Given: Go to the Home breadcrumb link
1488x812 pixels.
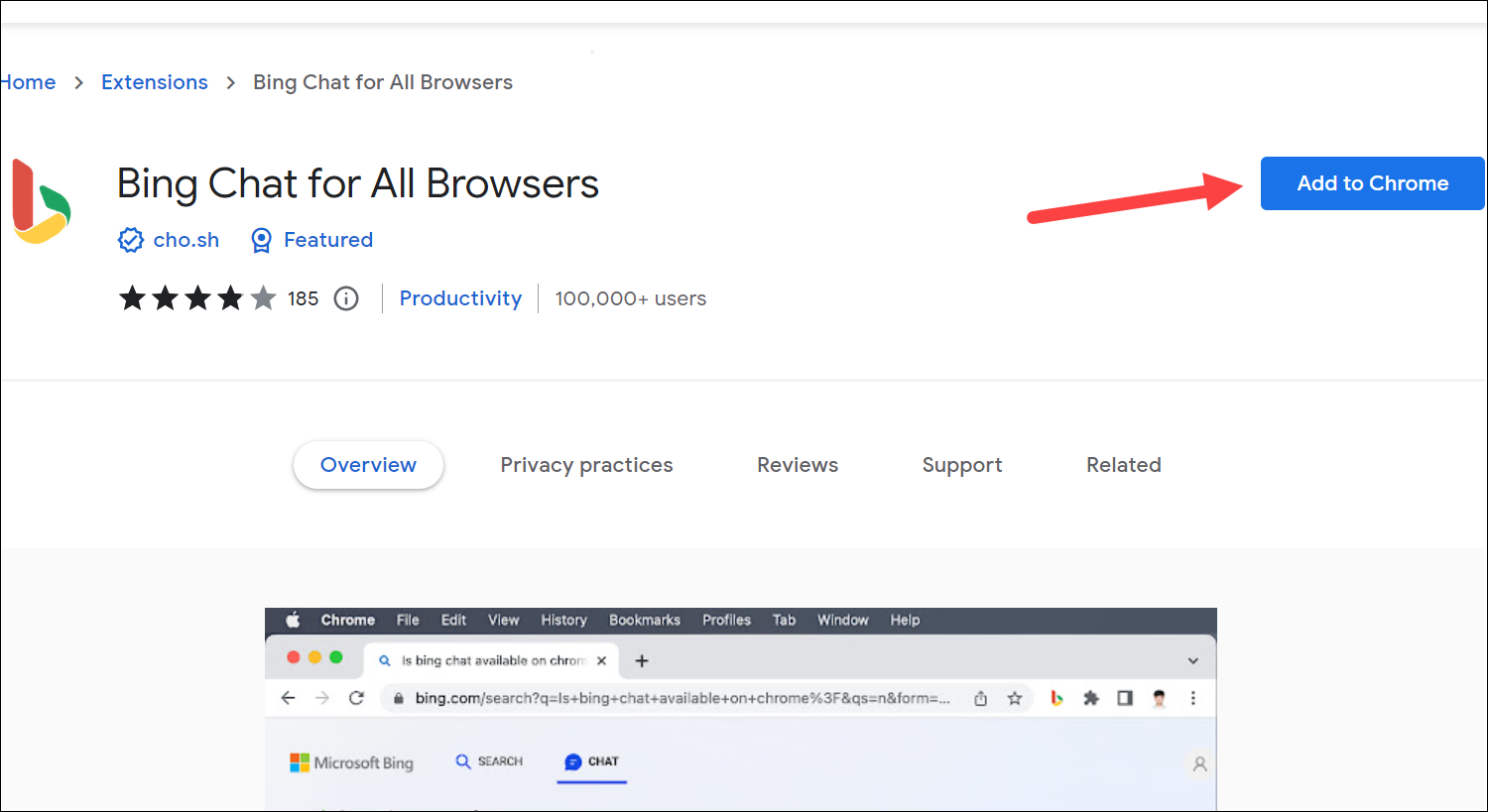Looking at the screenshot, I should 28,82.
